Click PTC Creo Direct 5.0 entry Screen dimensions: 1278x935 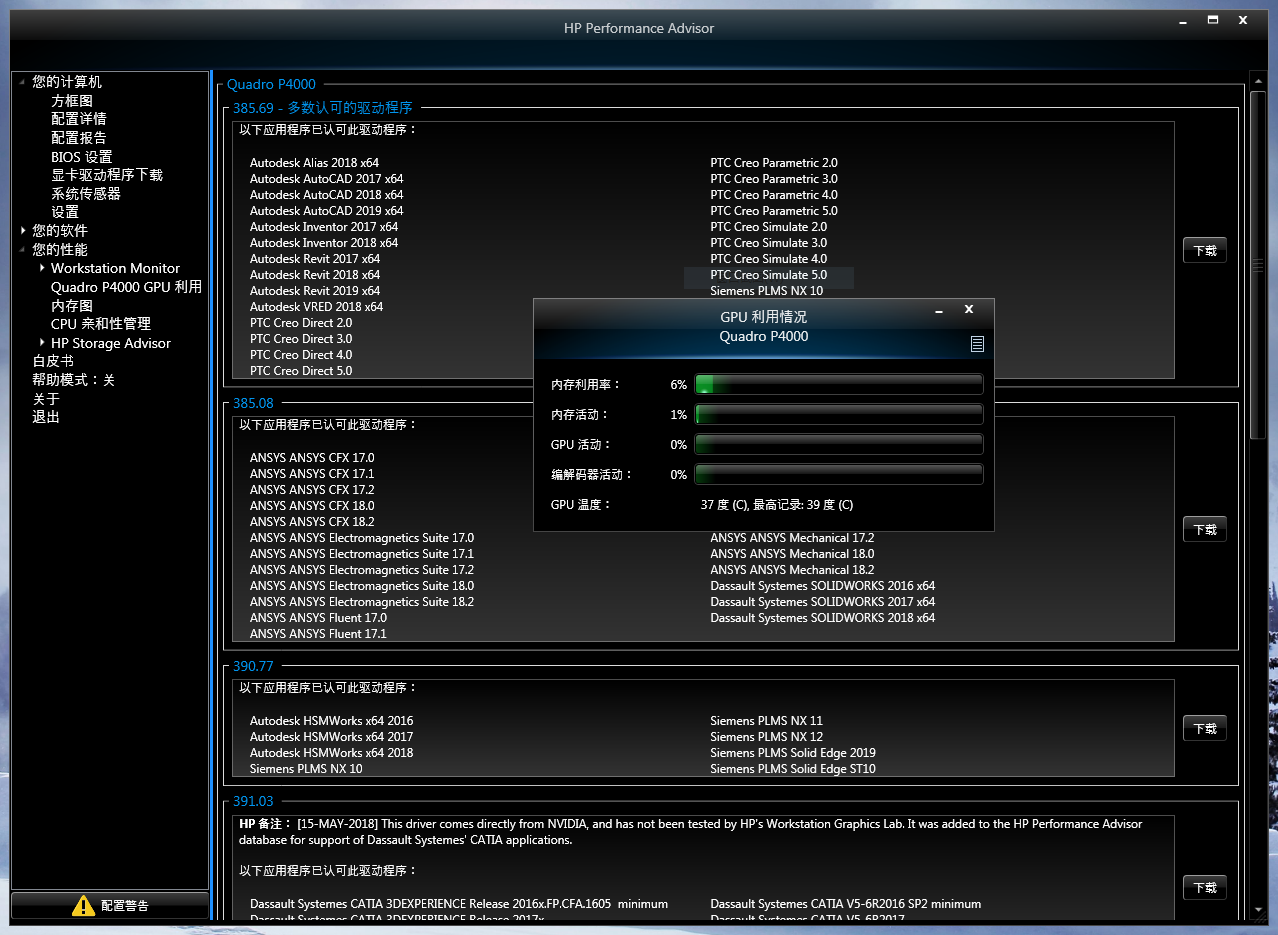point(301,371)
